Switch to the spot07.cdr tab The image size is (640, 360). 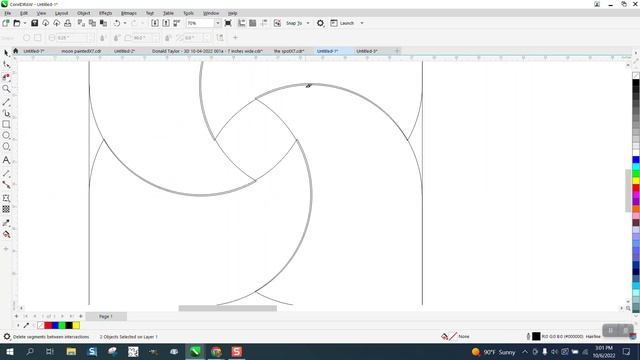[289, 51]
